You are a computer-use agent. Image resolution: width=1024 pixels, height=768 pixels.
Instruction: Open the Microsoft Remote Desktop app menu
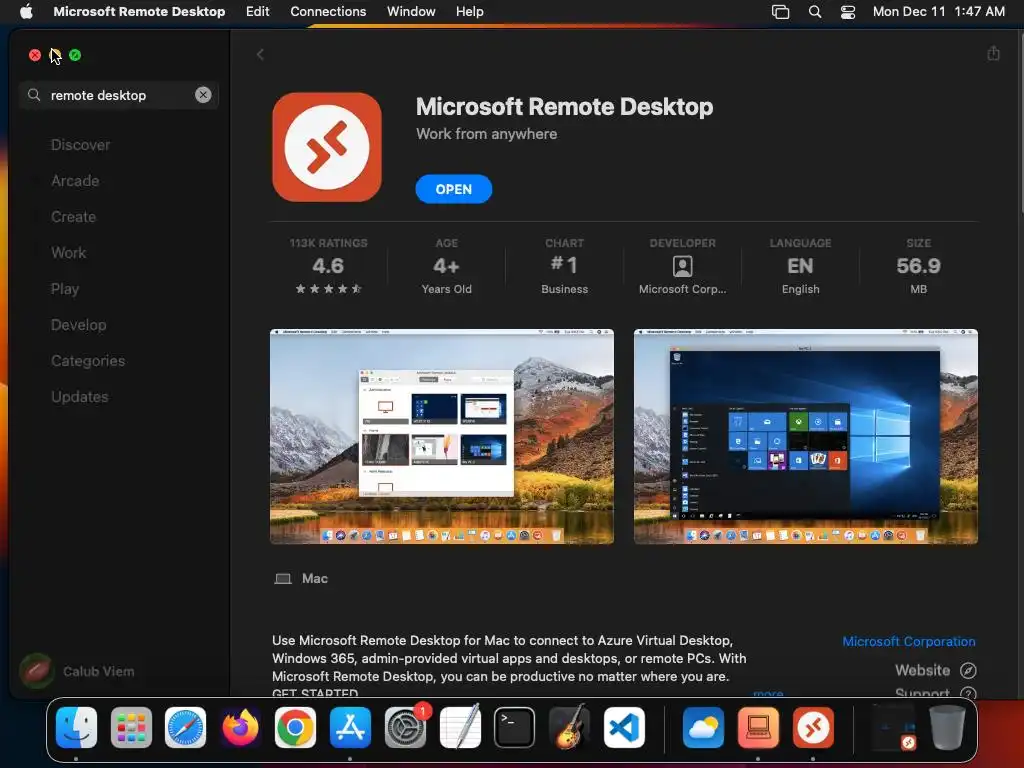coord(139,11)
